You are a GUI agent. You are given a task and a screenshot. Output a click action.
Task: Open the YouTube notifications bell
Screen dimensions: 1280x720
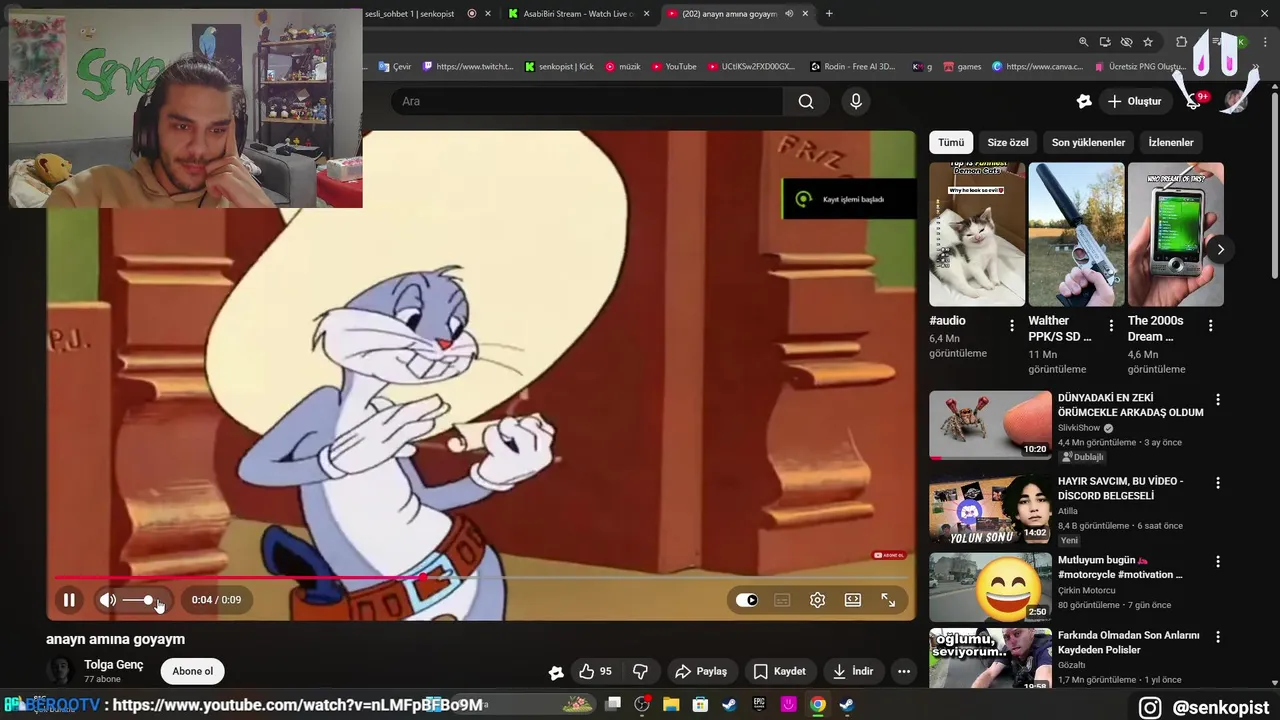pyautogui.click(x=1194, y=101)
